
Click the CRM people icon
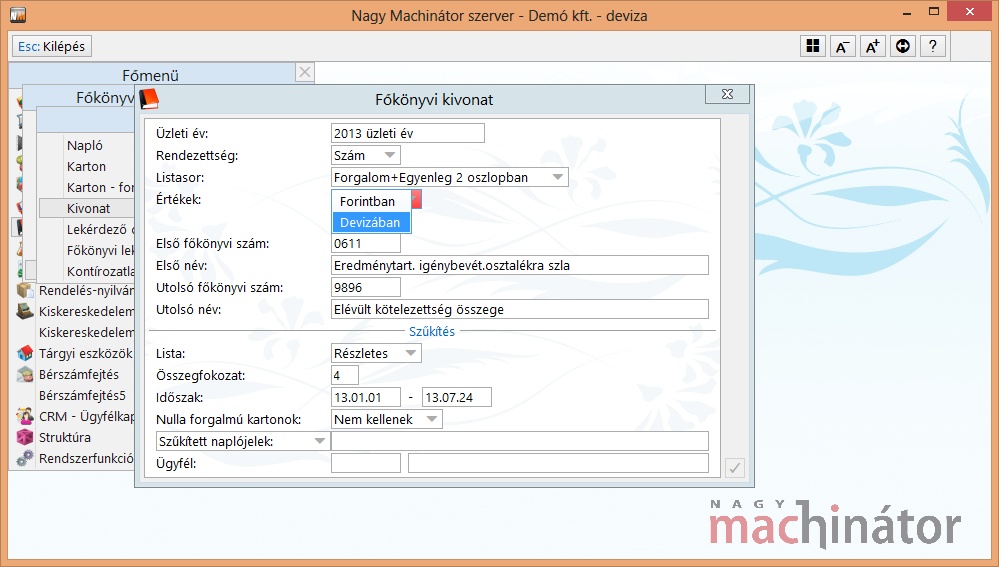pyautogui.click(x=25, y=416)
